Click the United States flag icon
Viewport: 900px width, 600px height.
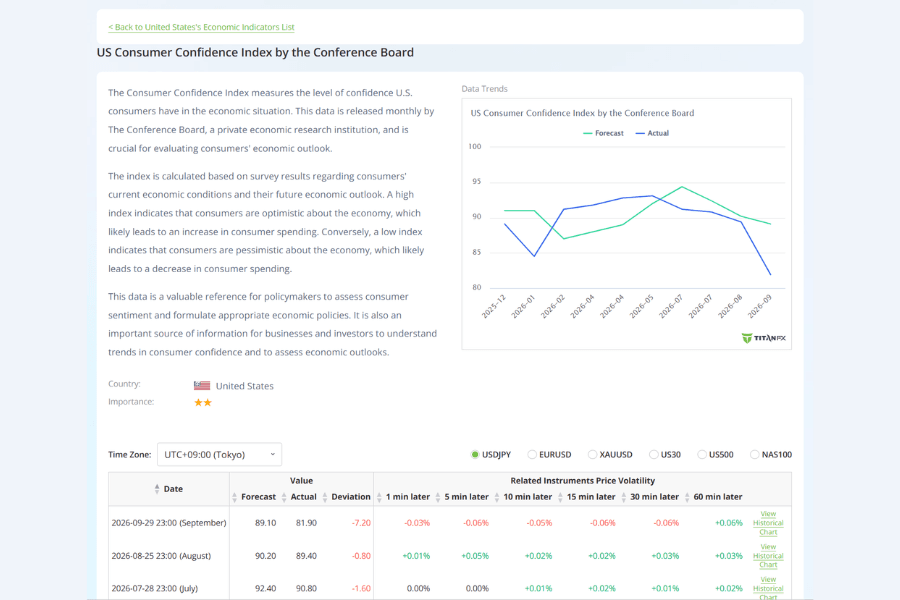[201, 386]
